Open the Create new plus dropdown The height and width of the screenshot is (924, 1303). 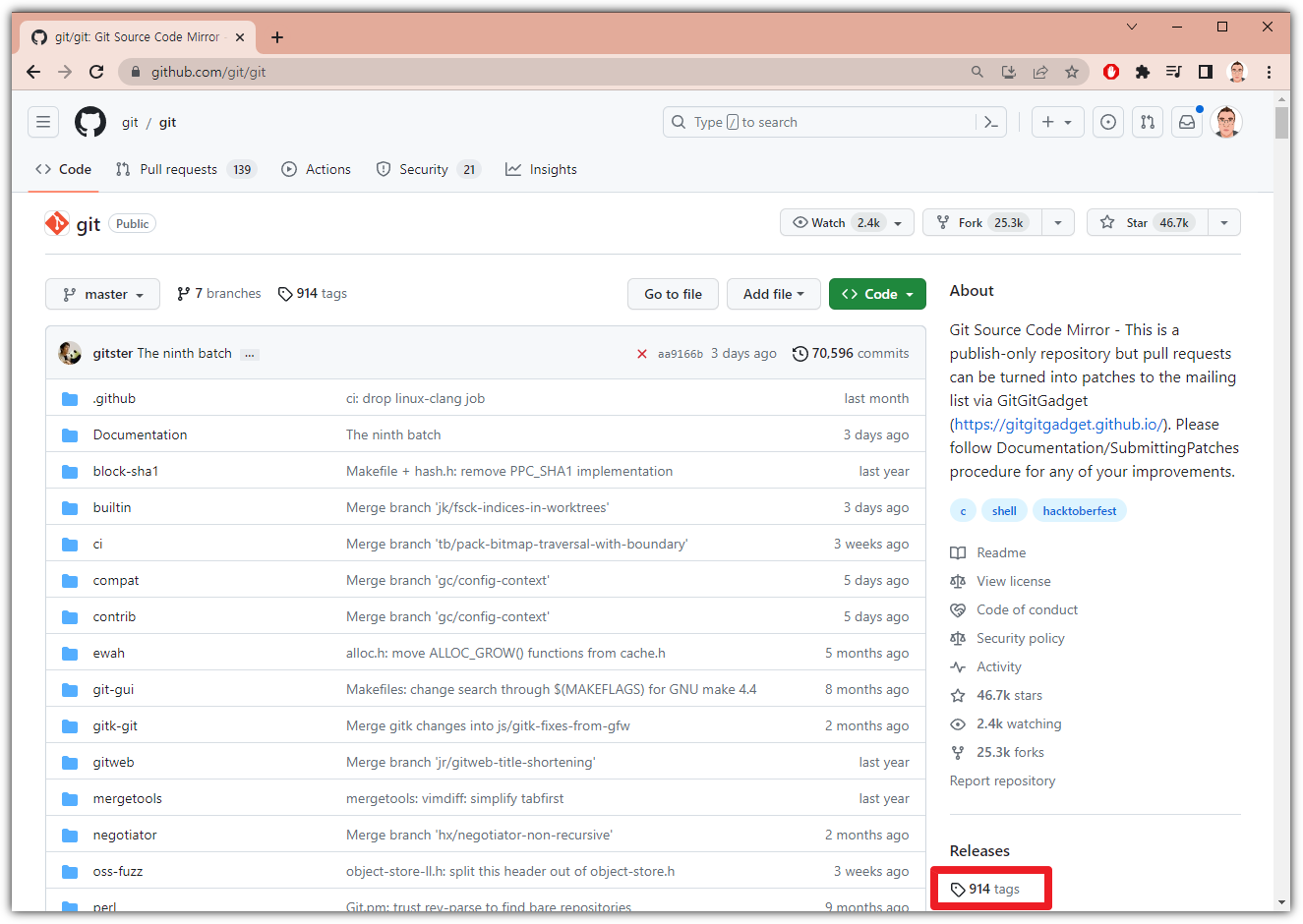(1057, 122)
